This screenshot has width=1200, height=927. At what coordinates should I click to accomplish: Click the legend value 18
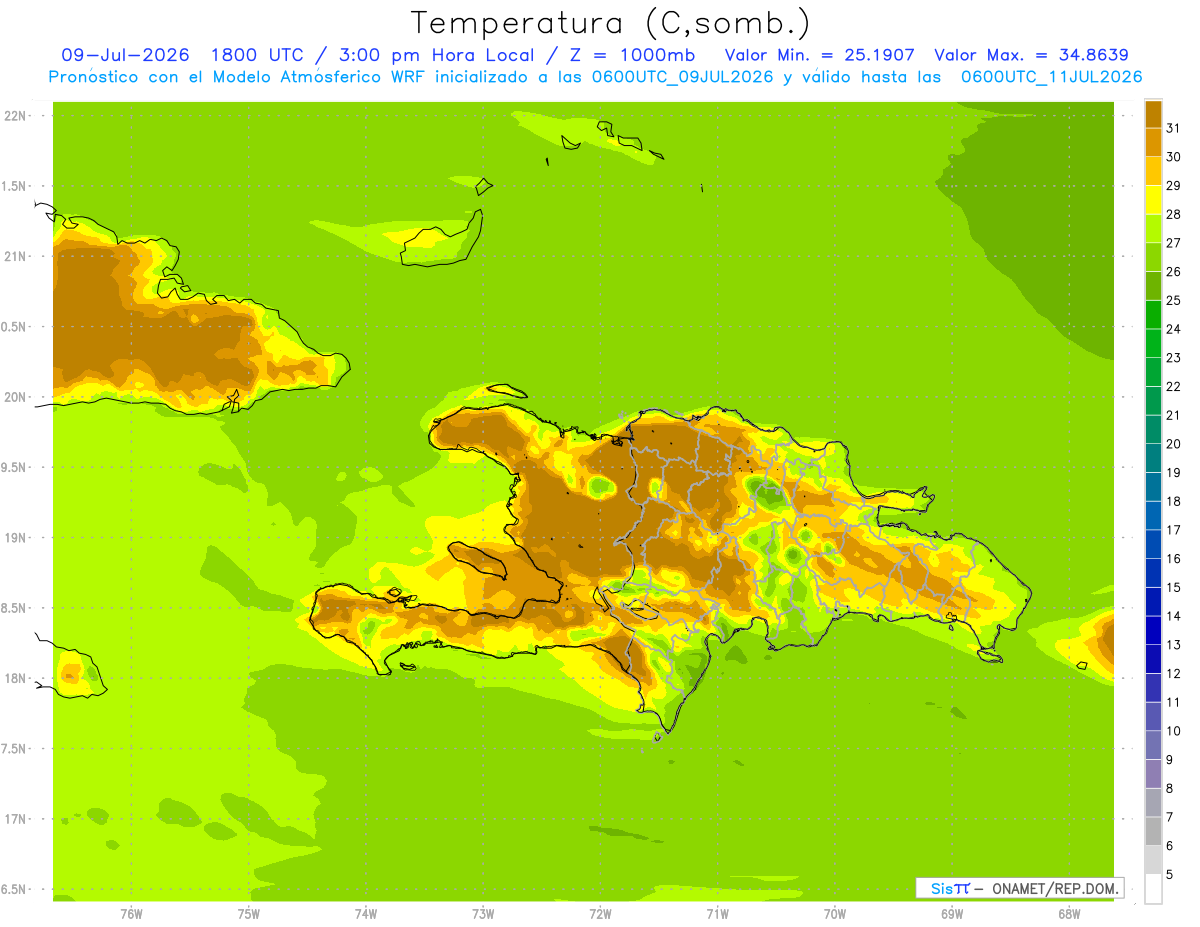click(x=1173, y=501)
